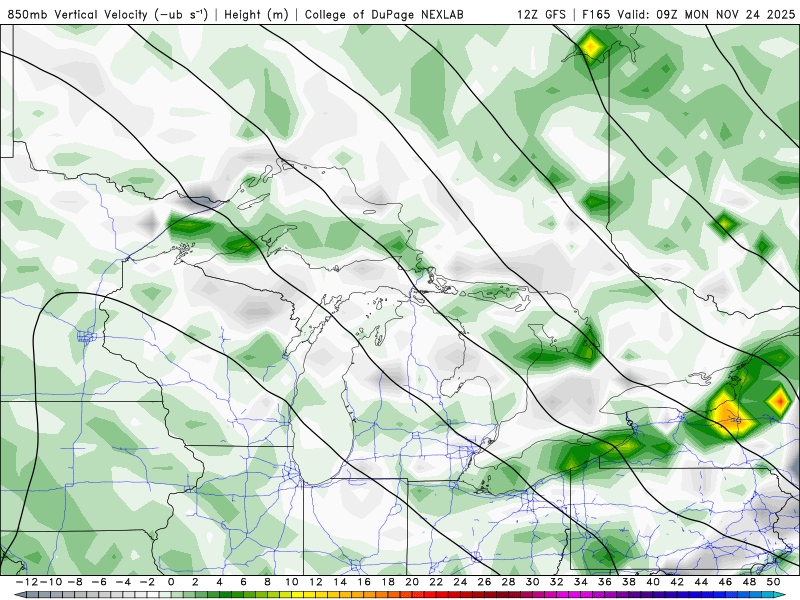The height and width of the screenshot is (600, 800).
Task: Click the '44' value on color scale
Action: [701, 582]
